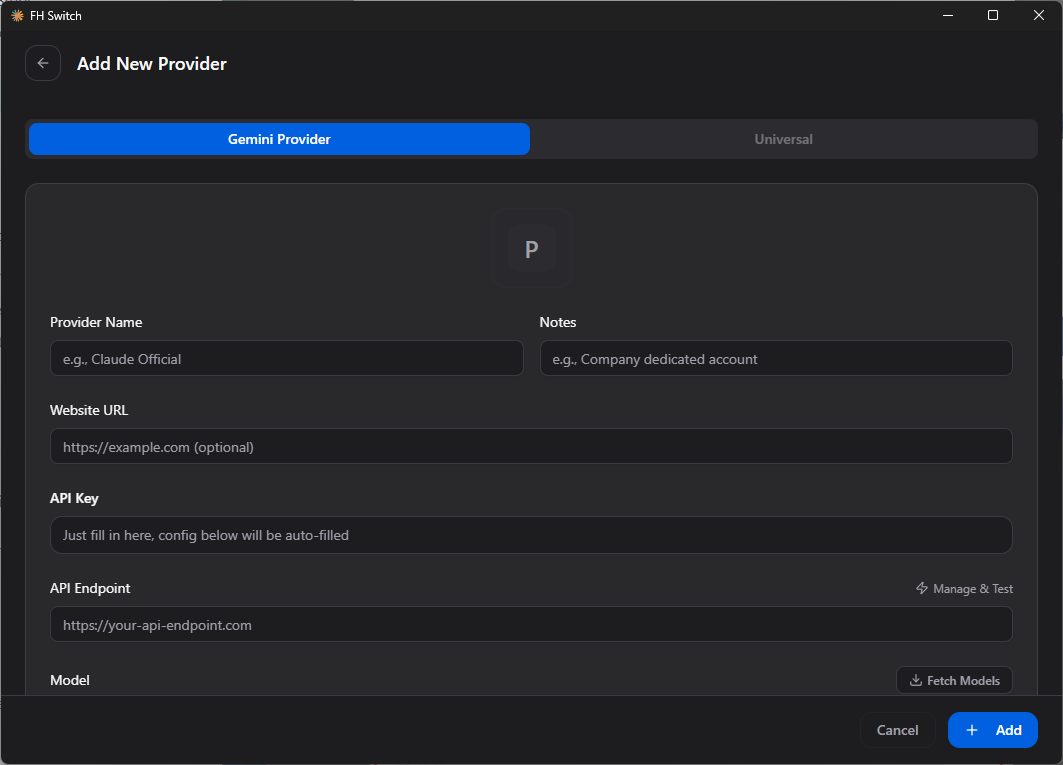The image size is (1063, 765).
Task: Click the back arrow button
Action: (x=43, y=63)
